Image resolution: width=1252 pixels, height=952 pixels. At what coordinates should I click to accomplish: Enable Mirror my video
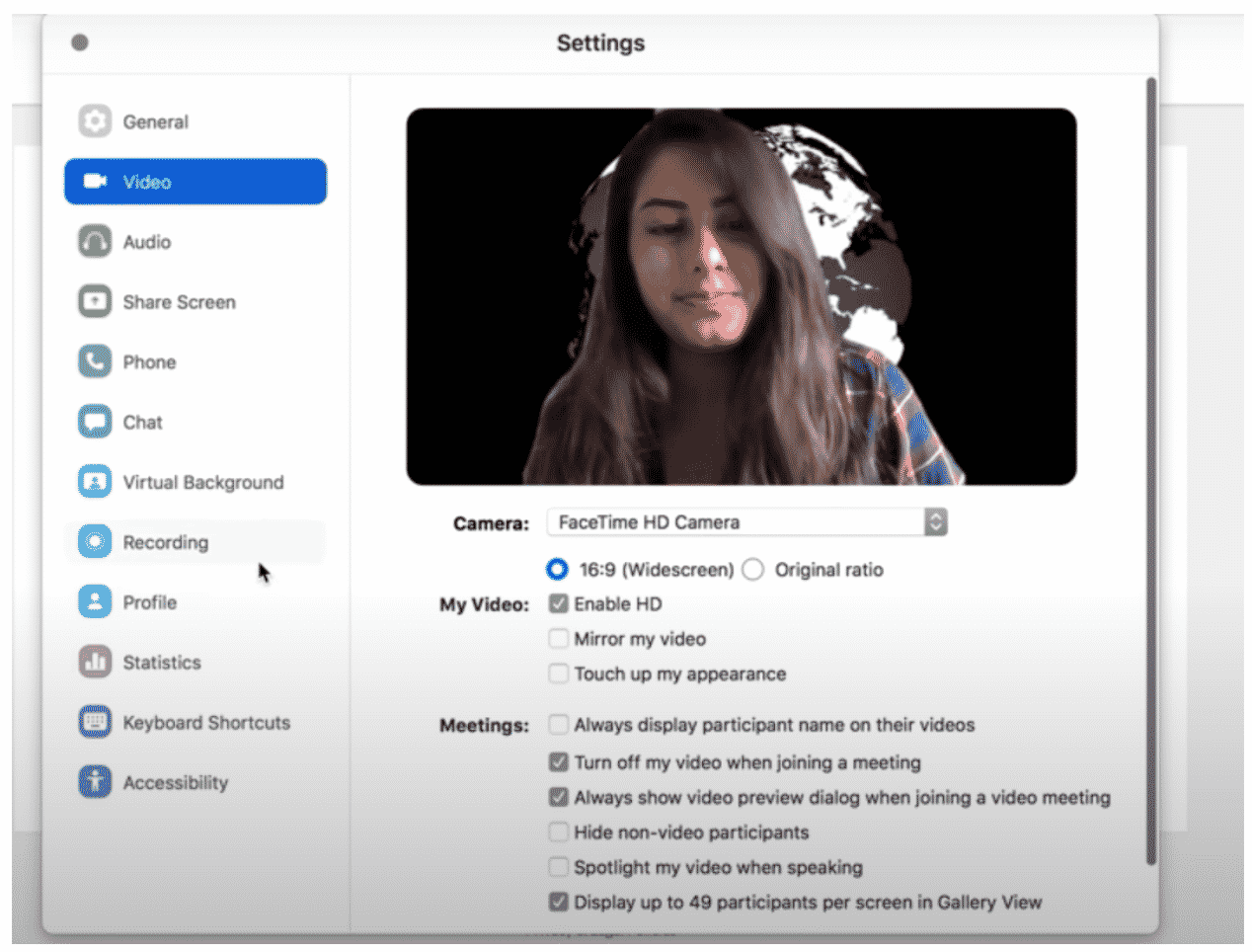click(x=559, y=639)
